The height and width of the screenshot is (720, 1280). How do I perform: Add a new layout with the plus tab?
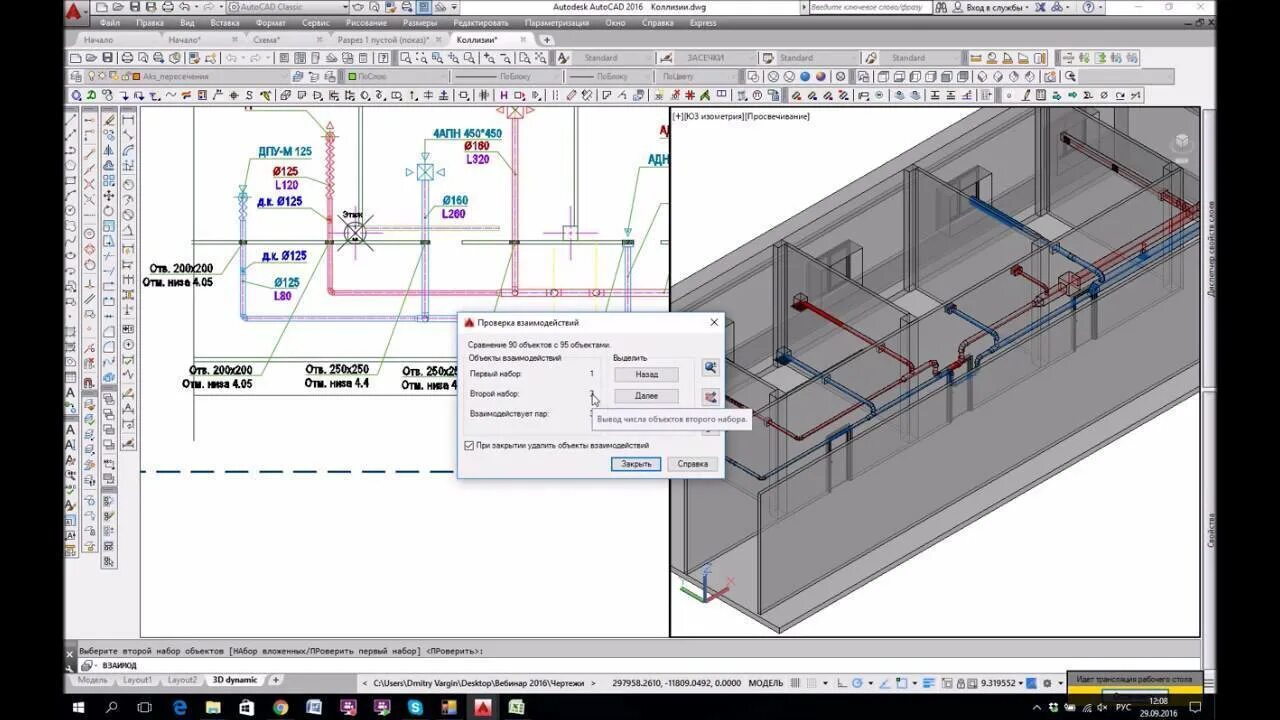(x=276, y=680)
